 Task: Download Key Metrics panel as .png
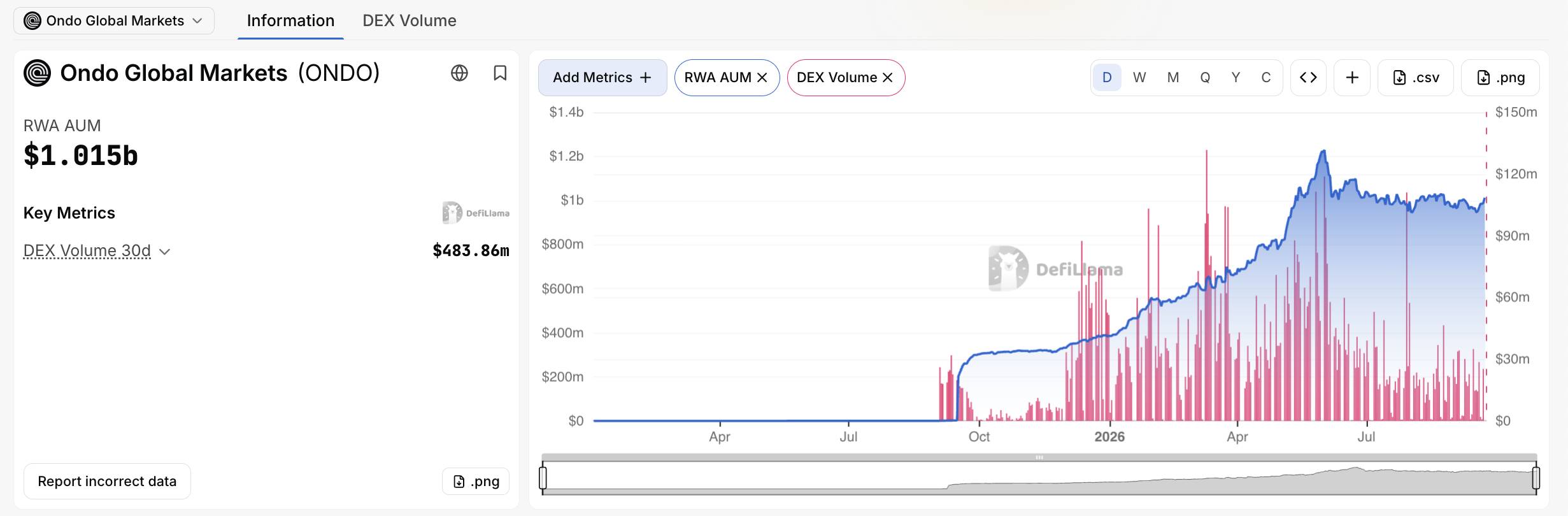476,481
